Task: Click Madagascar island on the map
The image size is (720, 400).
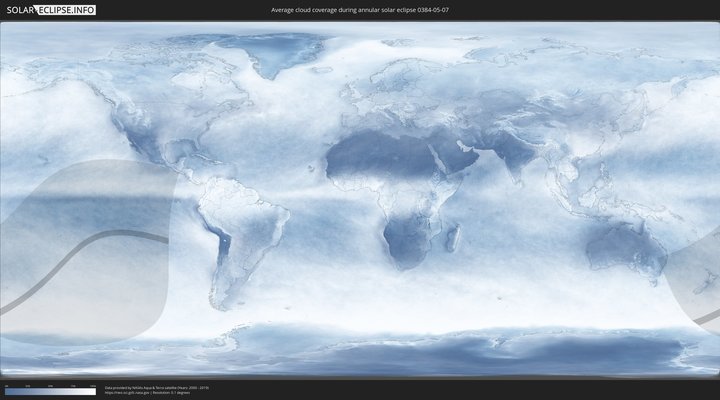Action: click(453, 238)
